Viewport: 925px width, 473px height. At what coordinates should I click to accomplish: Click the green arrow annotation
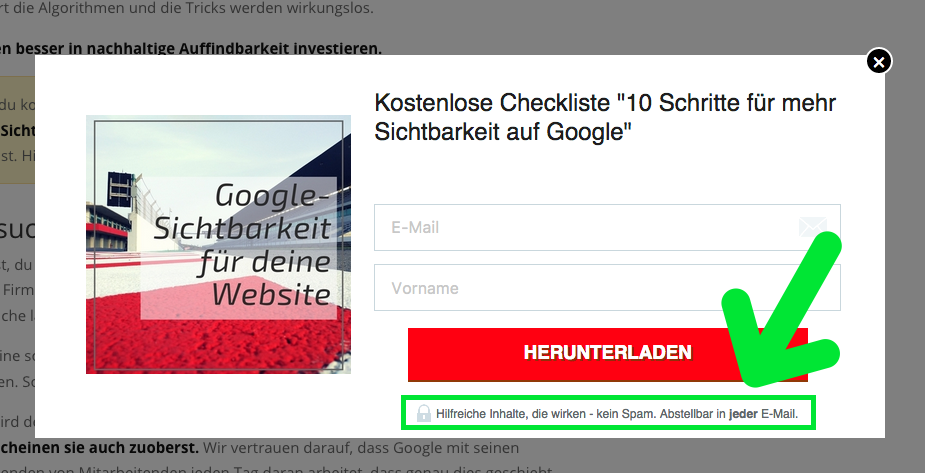pos(785,320)
